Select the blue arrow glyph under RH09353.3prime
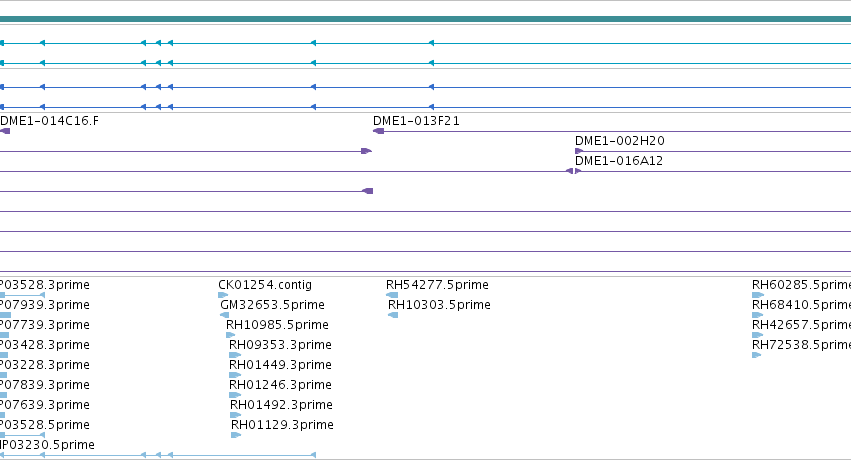Screen dimensions: 851x460 coord(235,355)
